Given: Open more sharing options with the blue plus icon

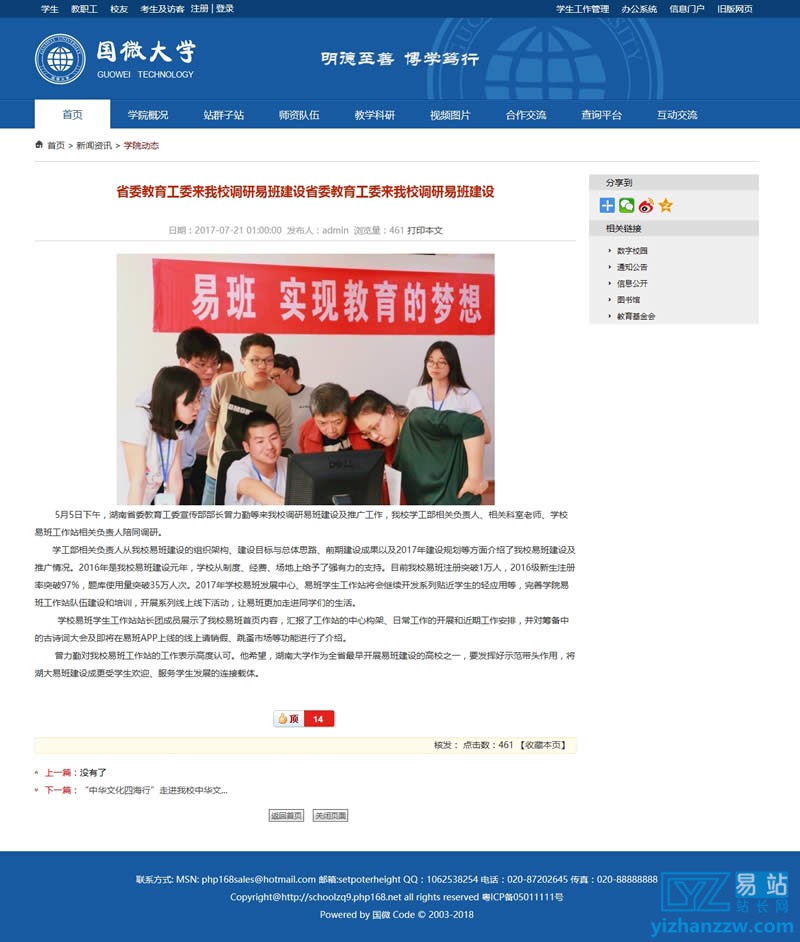Looking at the screenshot, I should (606, 206).
